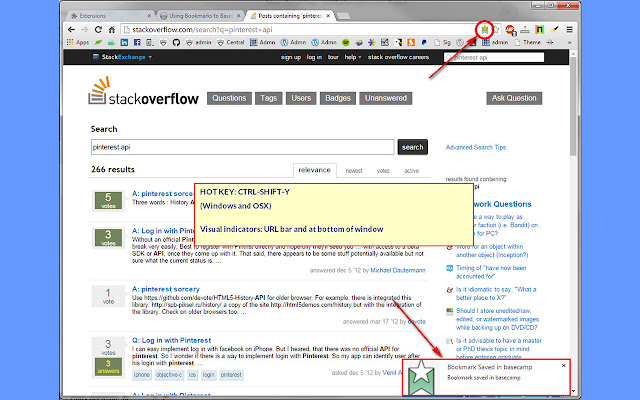
Task: Reload the current page
Action: click(x=98, y=29)
